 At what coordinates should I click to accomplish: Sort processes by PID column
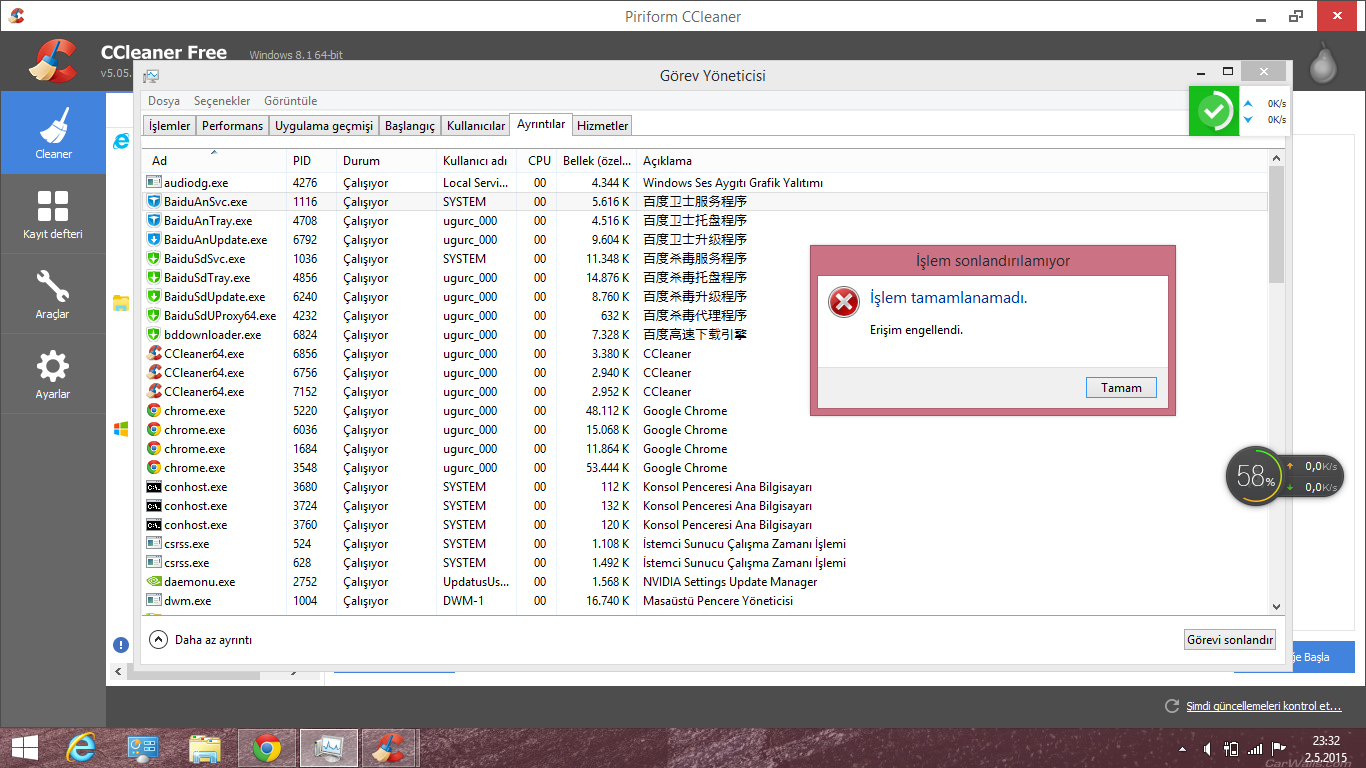[x=311, y=160]
